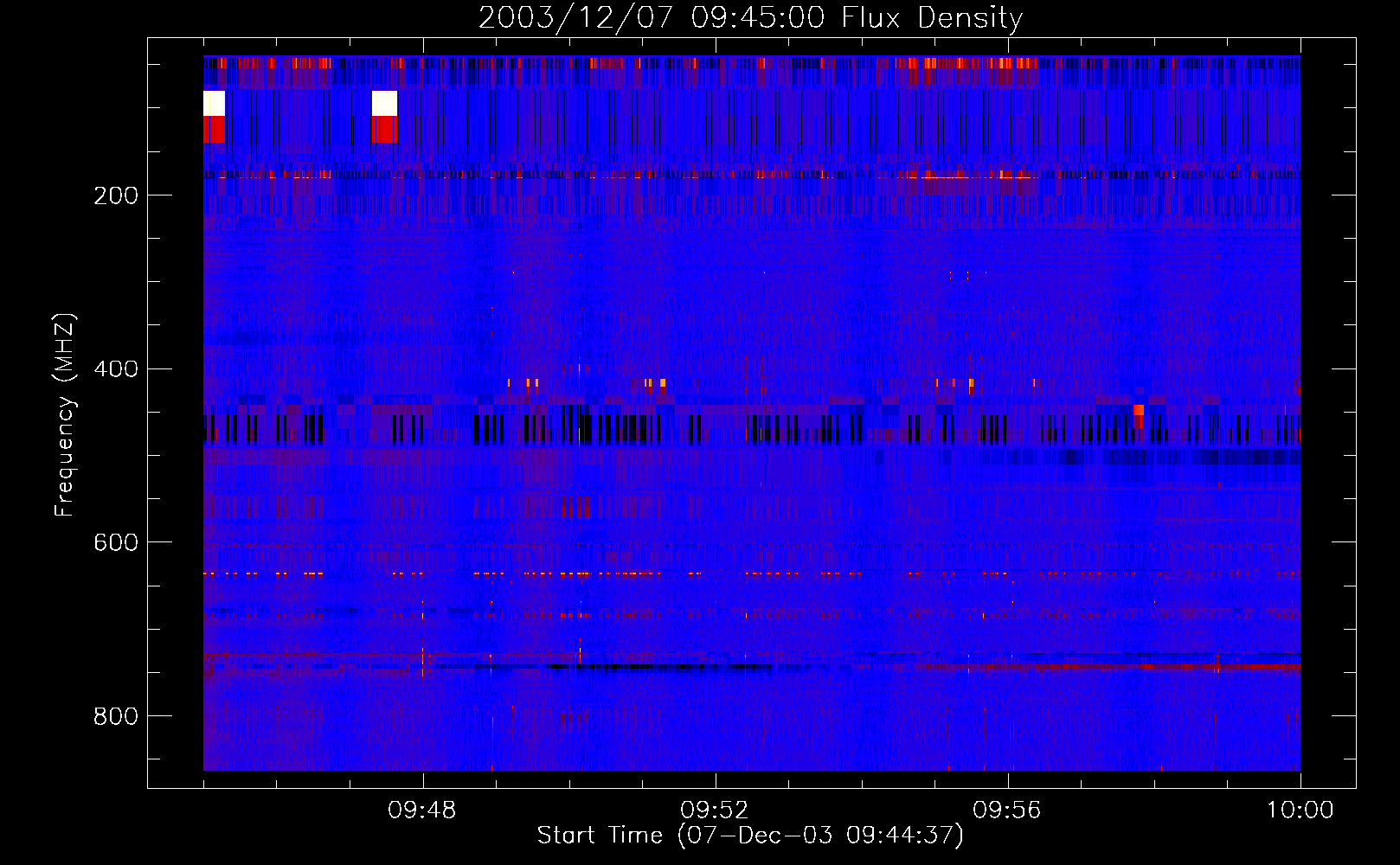Click the 400 MHz tick label

(x=116, y=369)
